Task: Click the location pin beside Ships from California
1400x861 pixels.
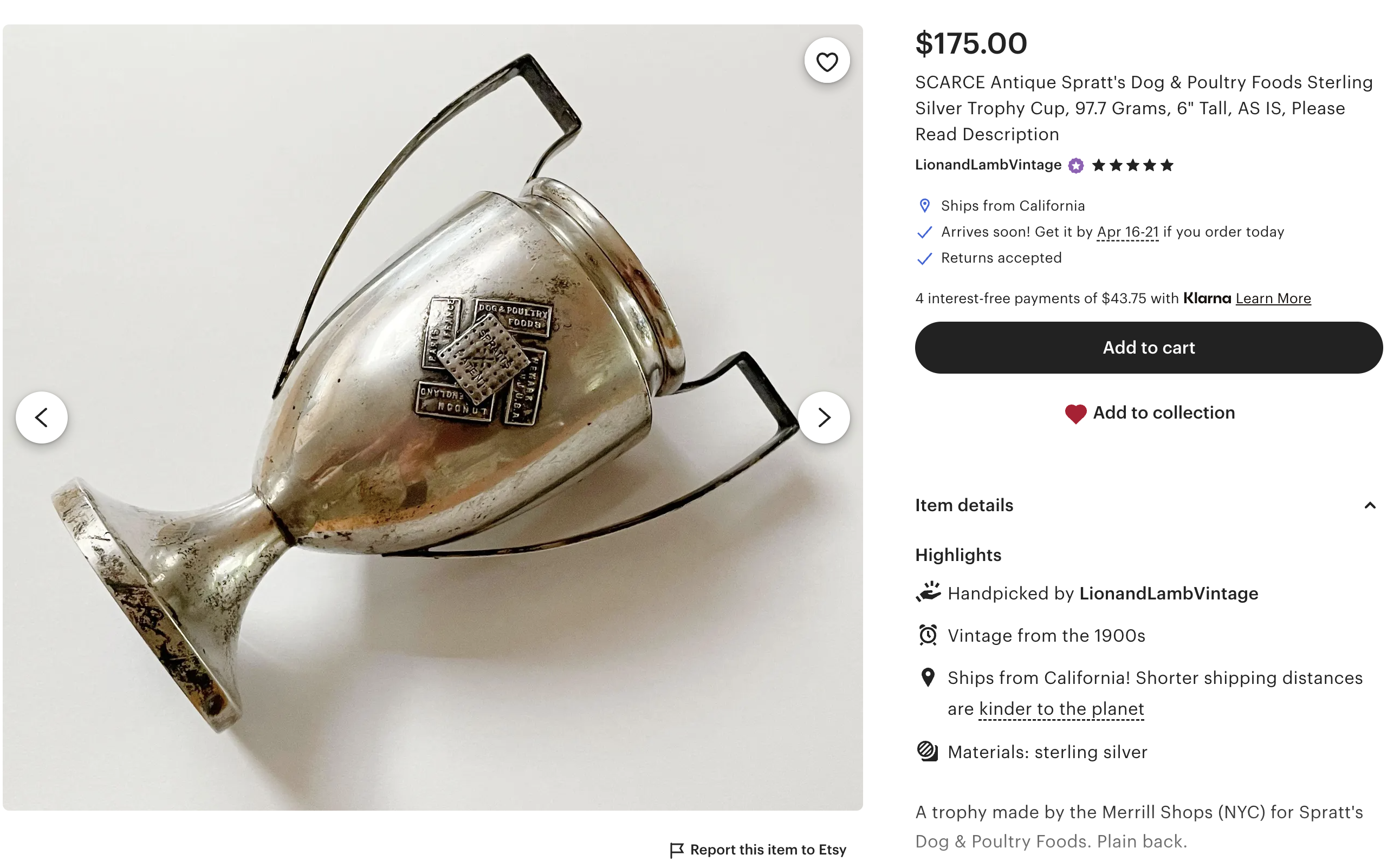Action: (924, 206)
